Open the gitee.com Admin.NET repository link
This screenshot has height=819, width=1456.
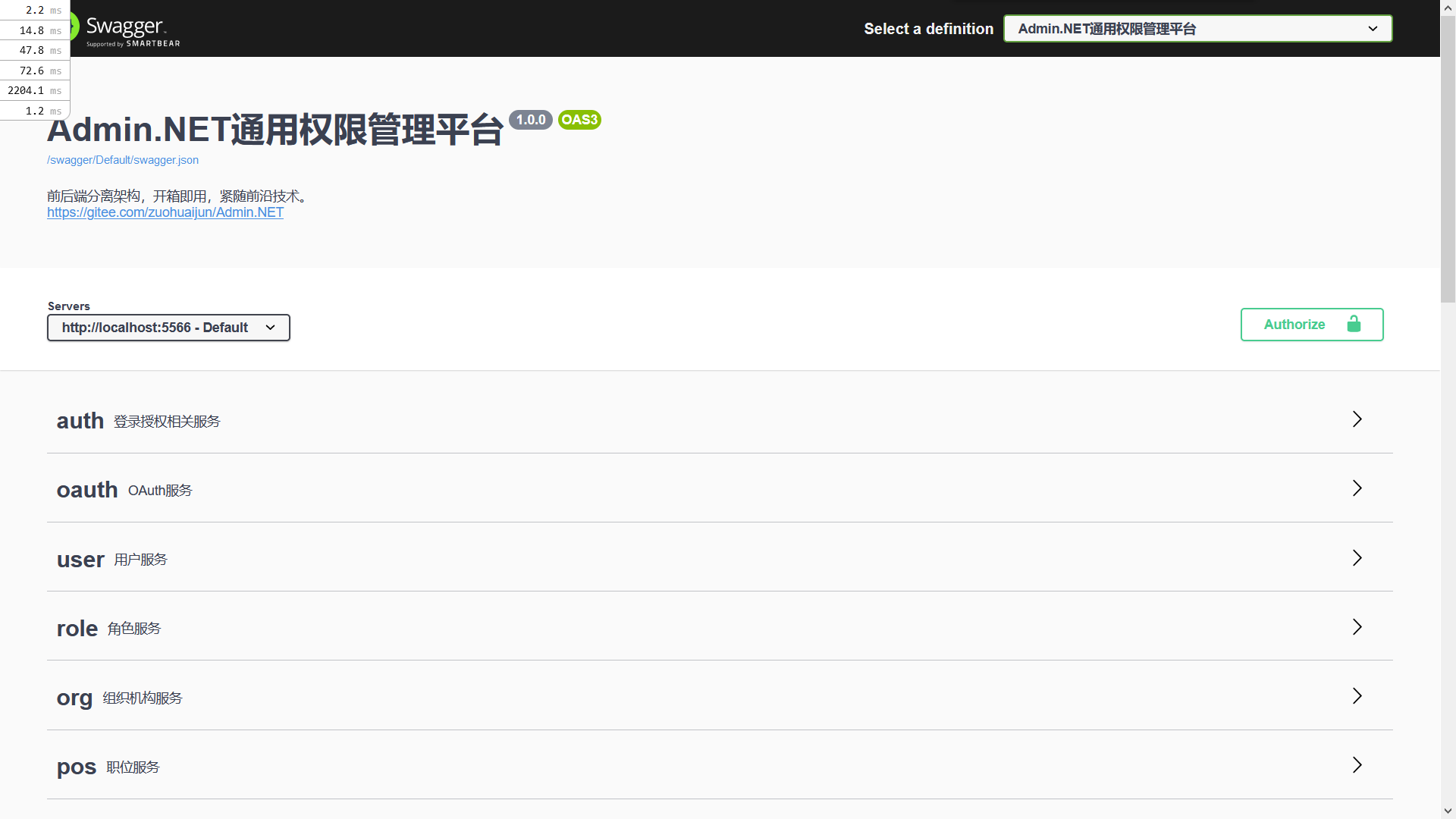tap(165, 212)
